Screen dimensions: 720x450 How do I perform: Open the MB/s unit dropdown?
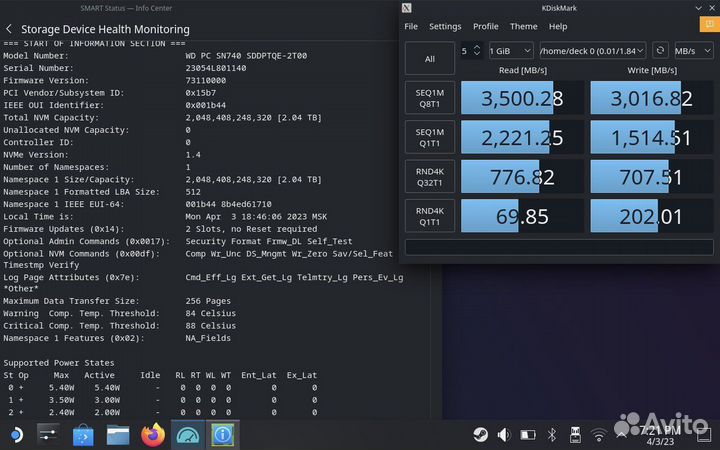click(x=693, y=51)
